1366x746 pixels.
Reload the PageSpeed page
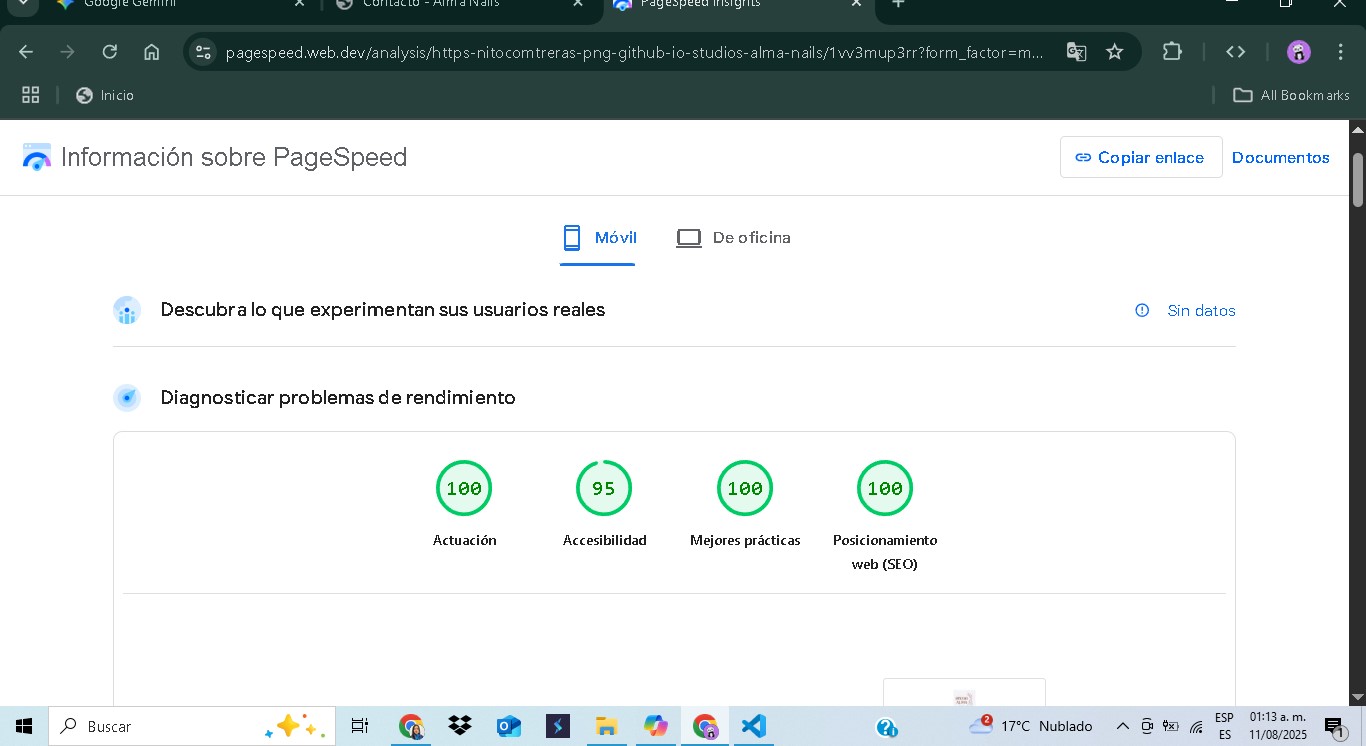point(110,52)
